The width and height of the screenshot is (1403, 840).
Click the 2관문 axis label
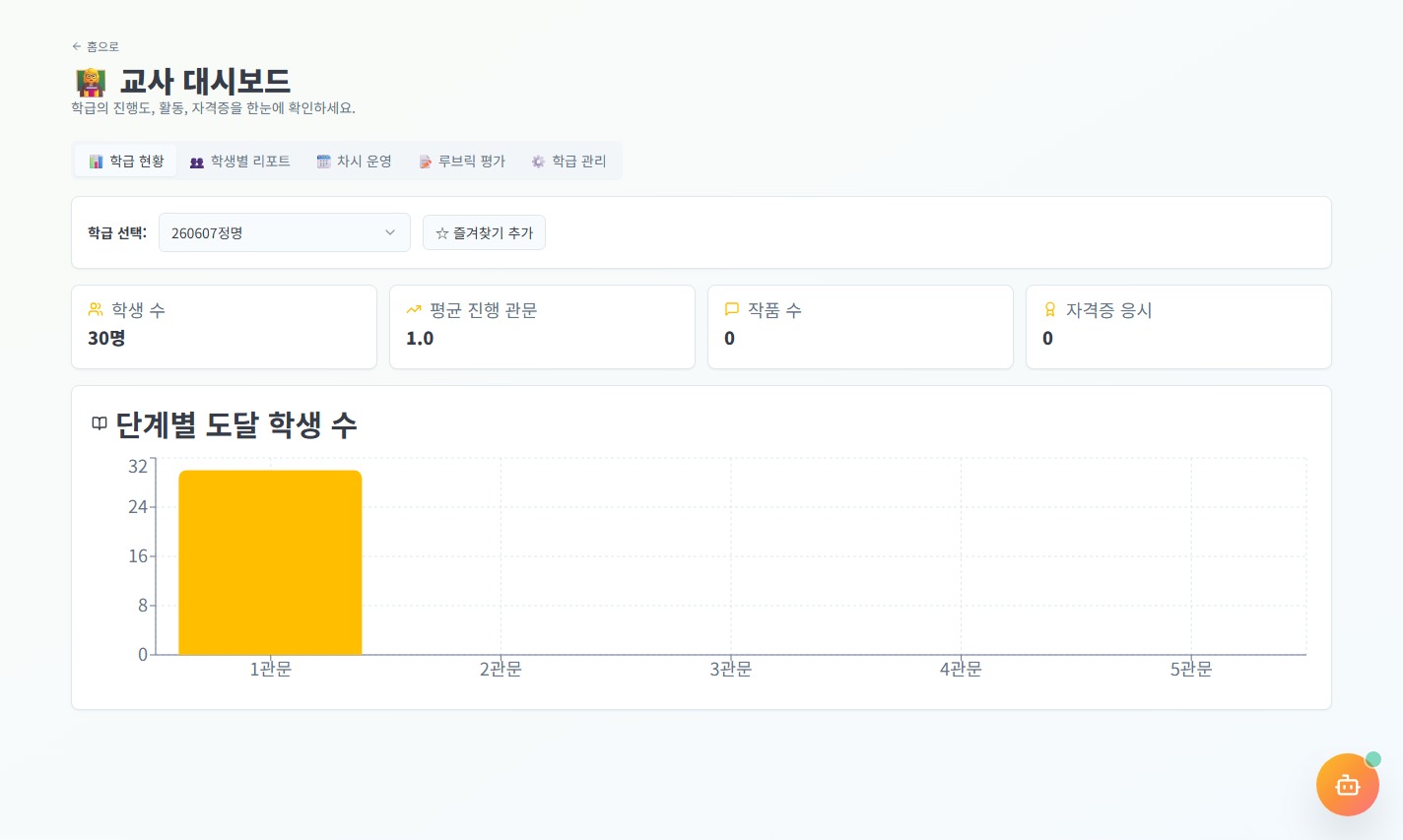501,670
